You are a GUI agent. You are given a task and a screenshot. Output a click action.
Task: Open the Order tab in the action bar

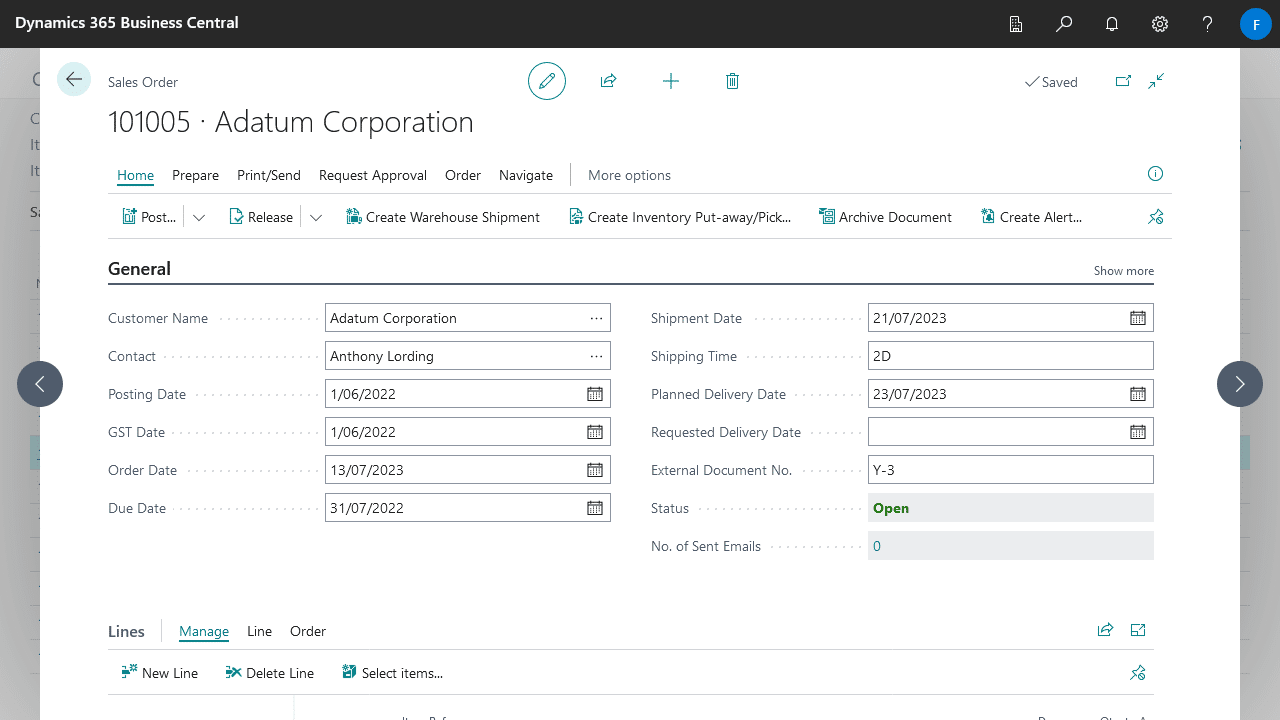coord(463,175)
